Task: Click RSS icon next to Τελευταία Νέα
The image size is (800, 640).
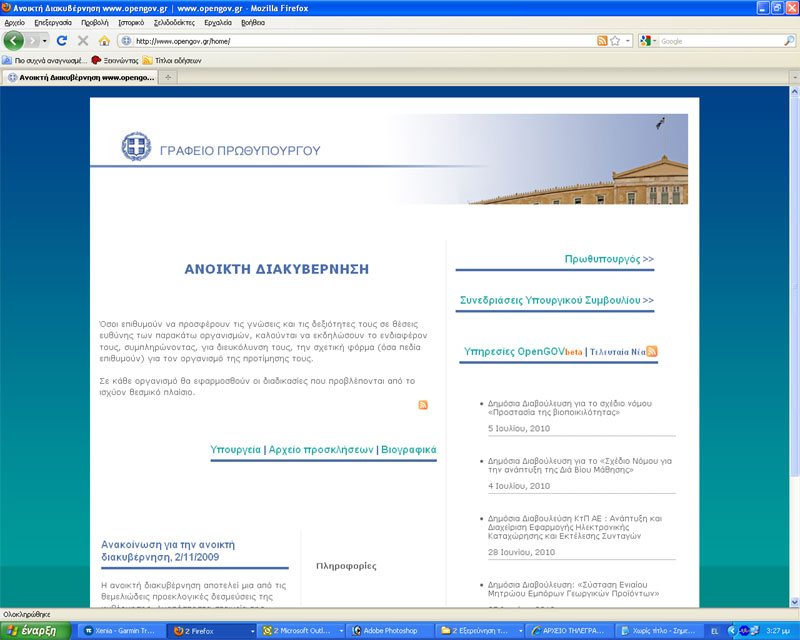Action: click(x=652, y=351)
